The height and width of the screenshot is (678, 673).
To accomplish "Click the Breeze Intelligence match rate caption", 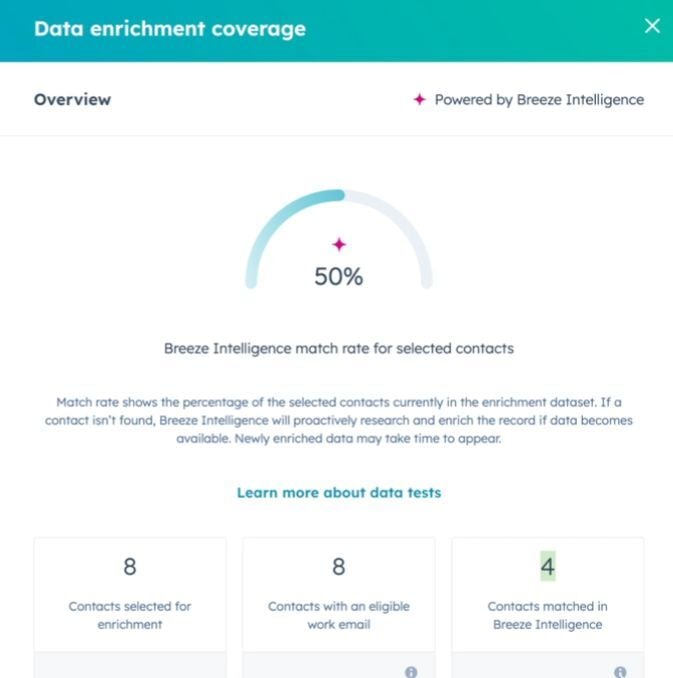I will [x=339, y=349].
